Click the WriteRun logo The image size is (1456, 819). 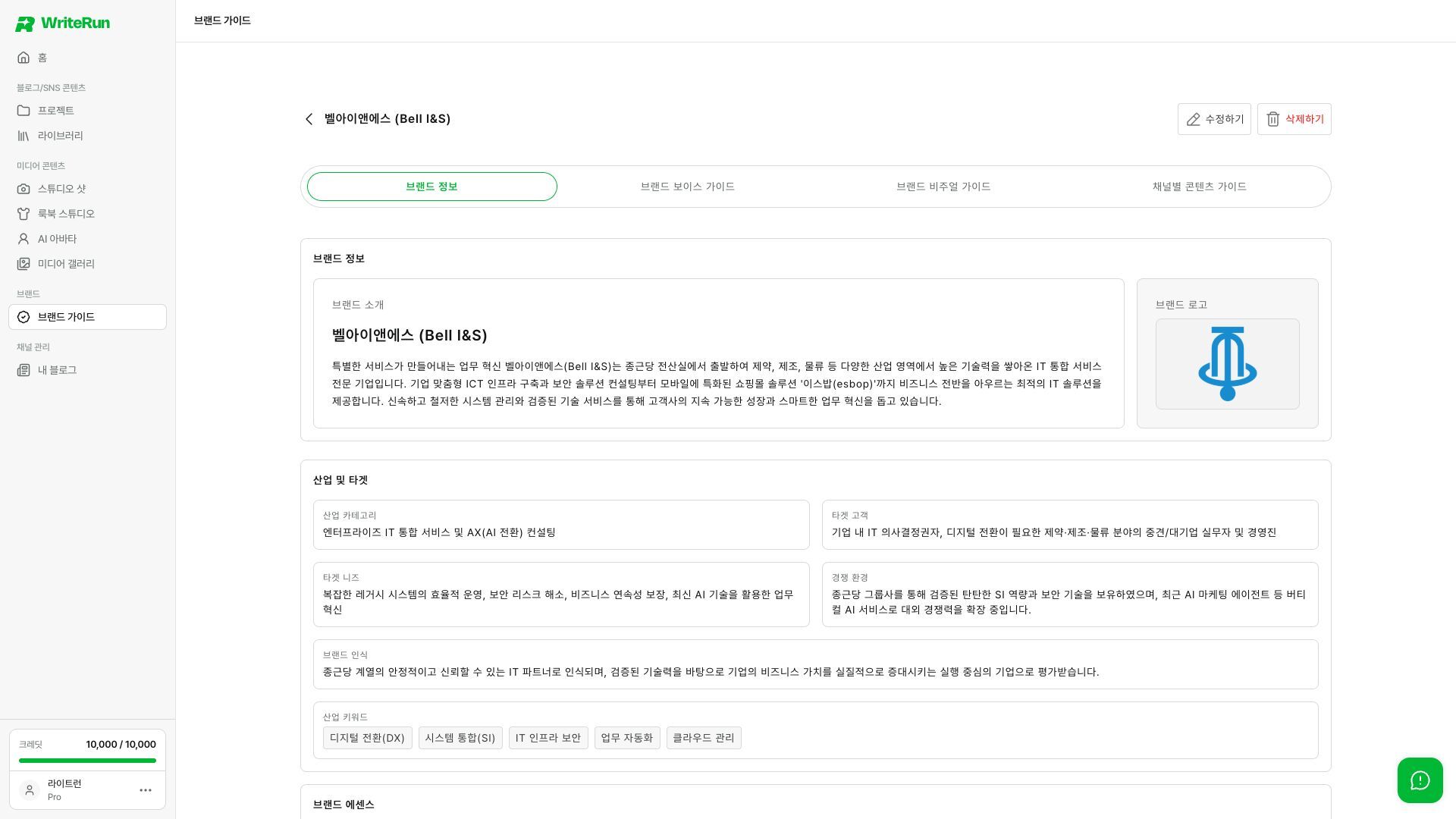(x=62, y=24)
